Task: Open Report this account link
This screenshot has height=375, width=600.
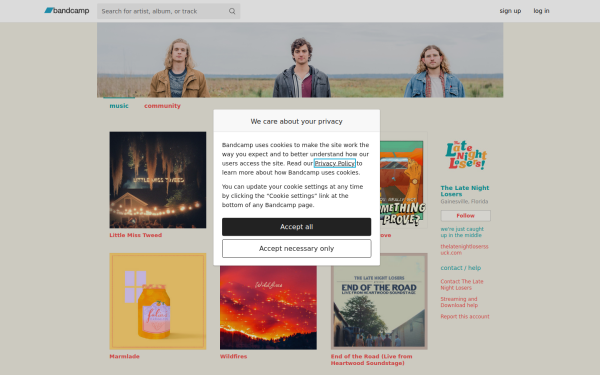Action: 465,316
